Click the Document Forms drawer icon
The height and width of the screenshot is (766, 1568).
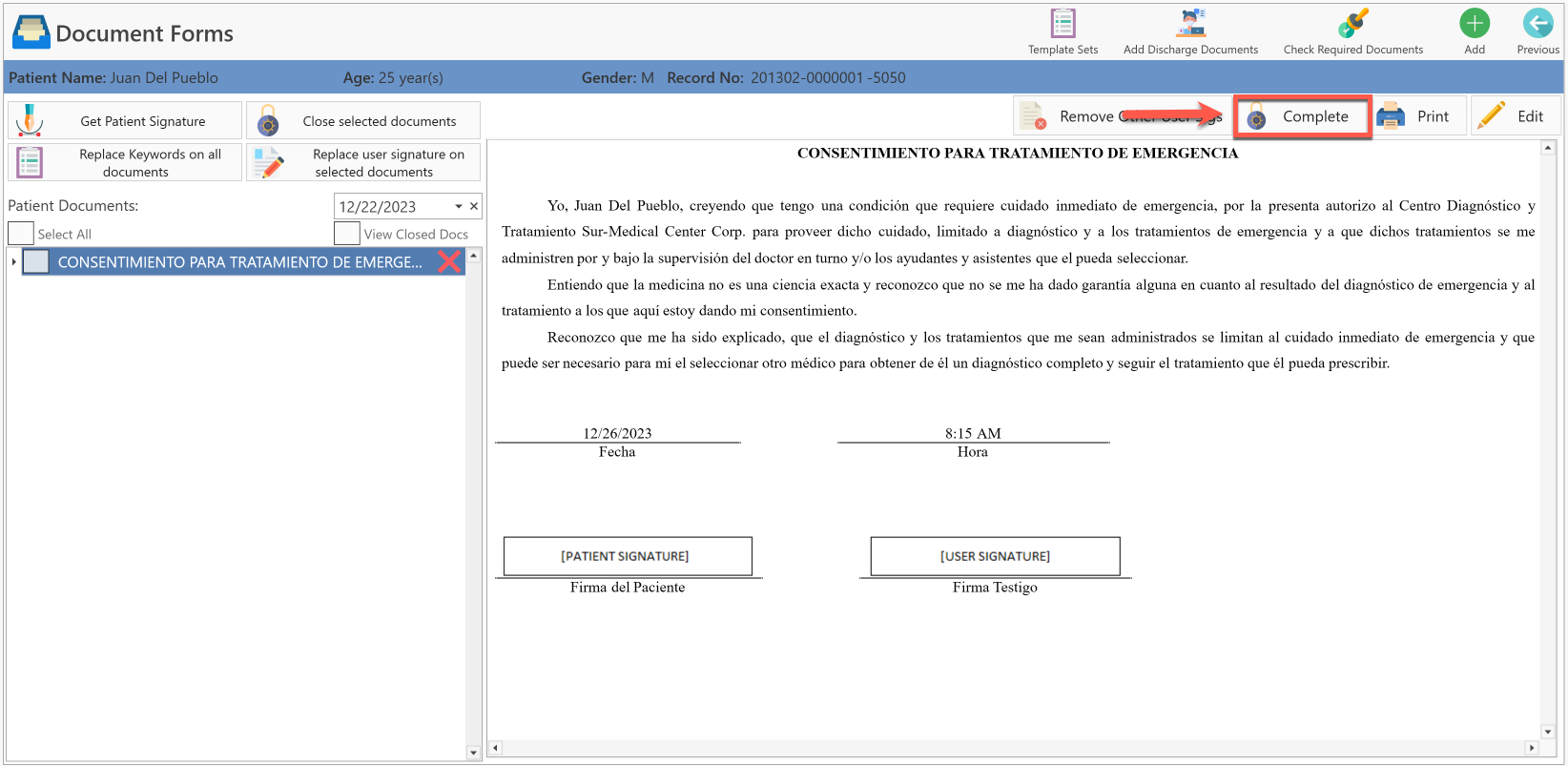point(31,31)
